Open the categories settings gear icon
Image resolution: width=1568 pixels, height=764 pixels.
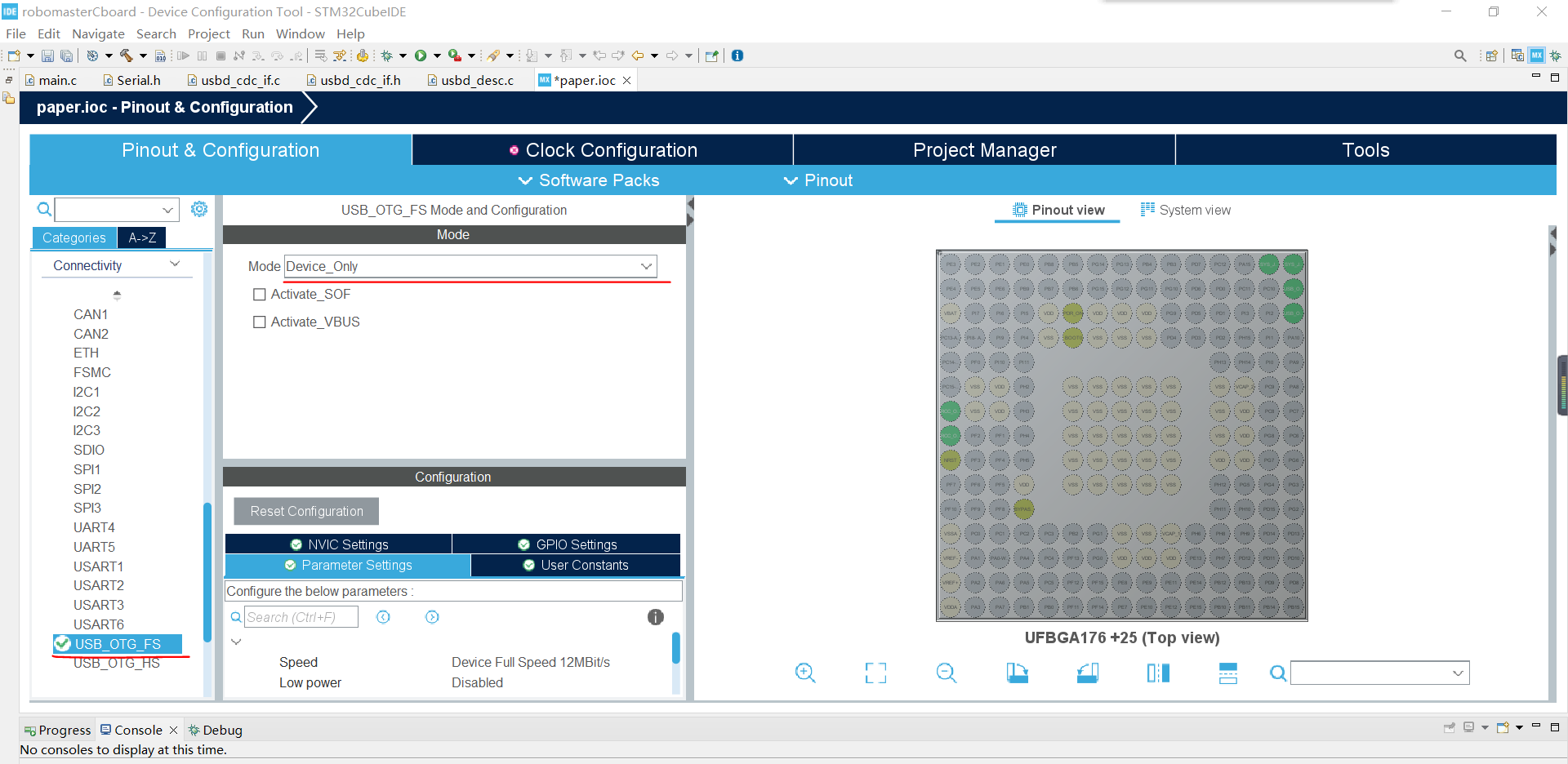pos(199,209)
